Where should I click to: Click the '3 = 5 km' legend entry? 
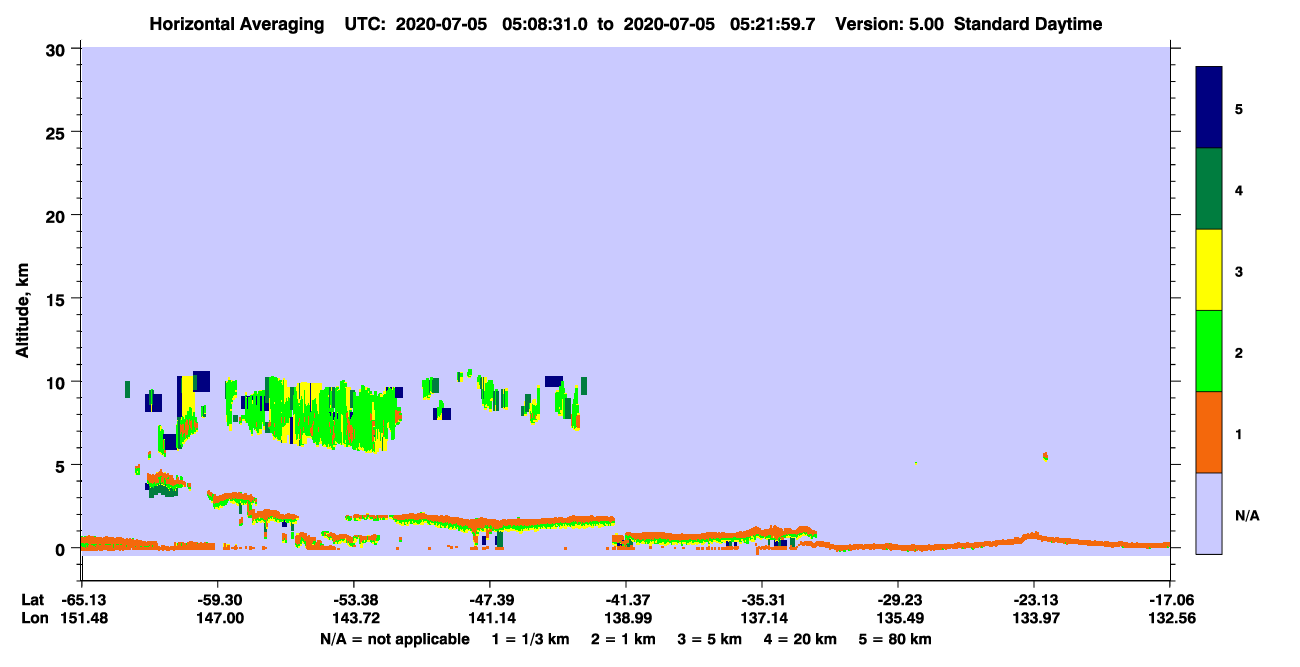pyautogui.click(x=710, y=639)
